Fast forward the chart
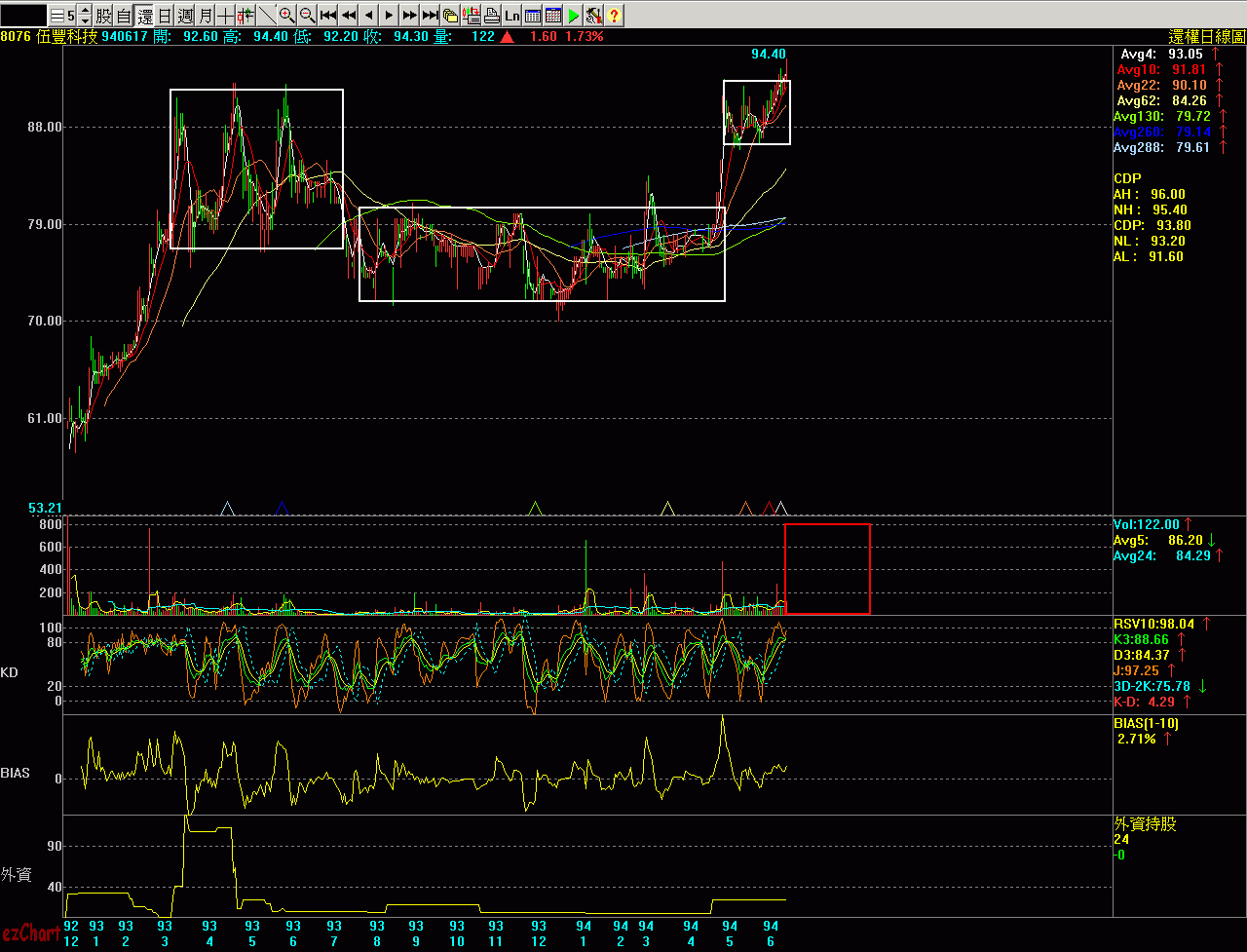Screen dimensions: 1247x952 [x=409, y=16]
